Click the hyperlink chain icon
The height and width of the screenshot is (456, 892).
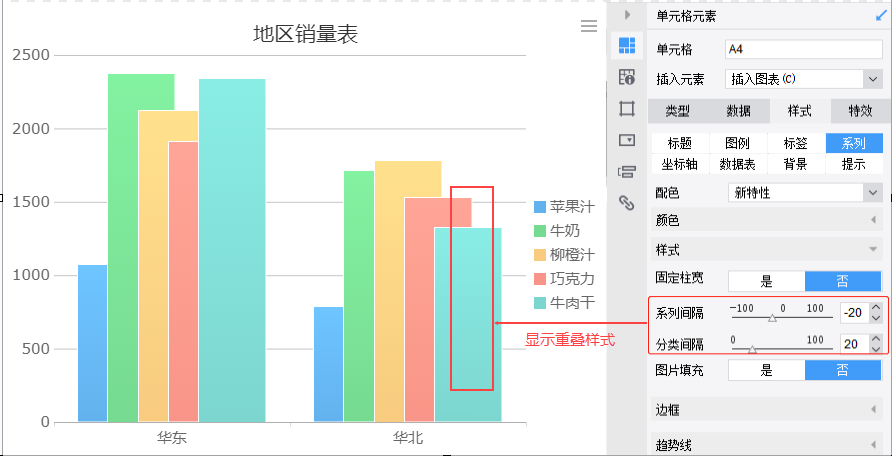tap(627, 202)
